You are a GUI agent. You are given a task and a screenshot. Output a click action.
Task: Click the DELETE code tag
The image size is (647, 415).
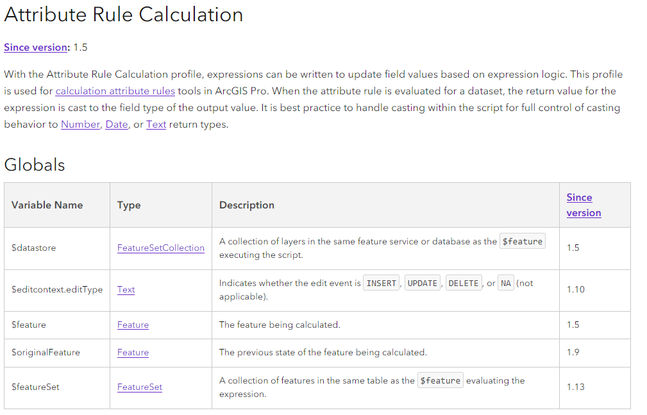click(x=464, y=283)
